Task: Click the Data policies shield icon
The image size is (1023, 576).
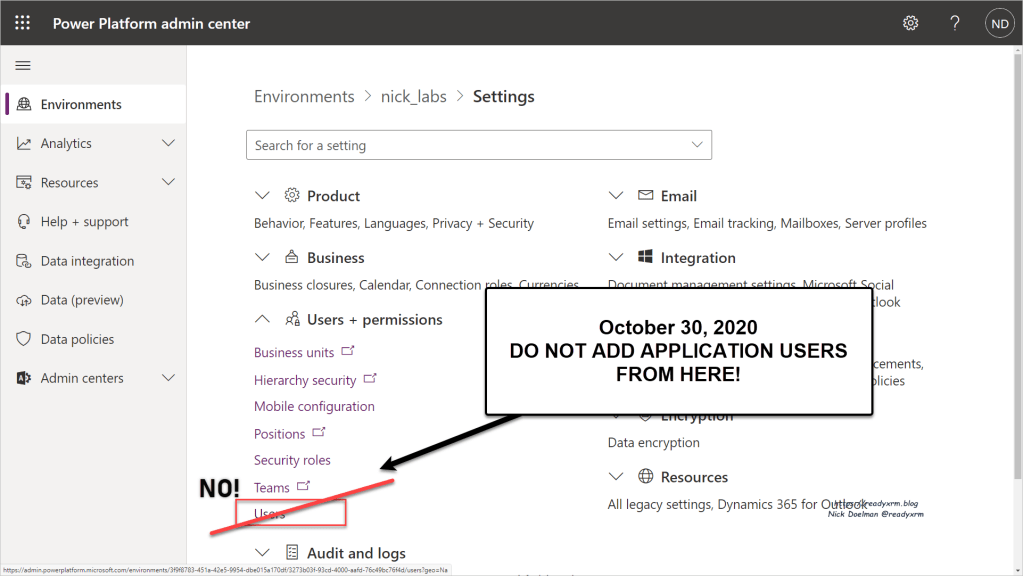Action: (x=24, y=339)
